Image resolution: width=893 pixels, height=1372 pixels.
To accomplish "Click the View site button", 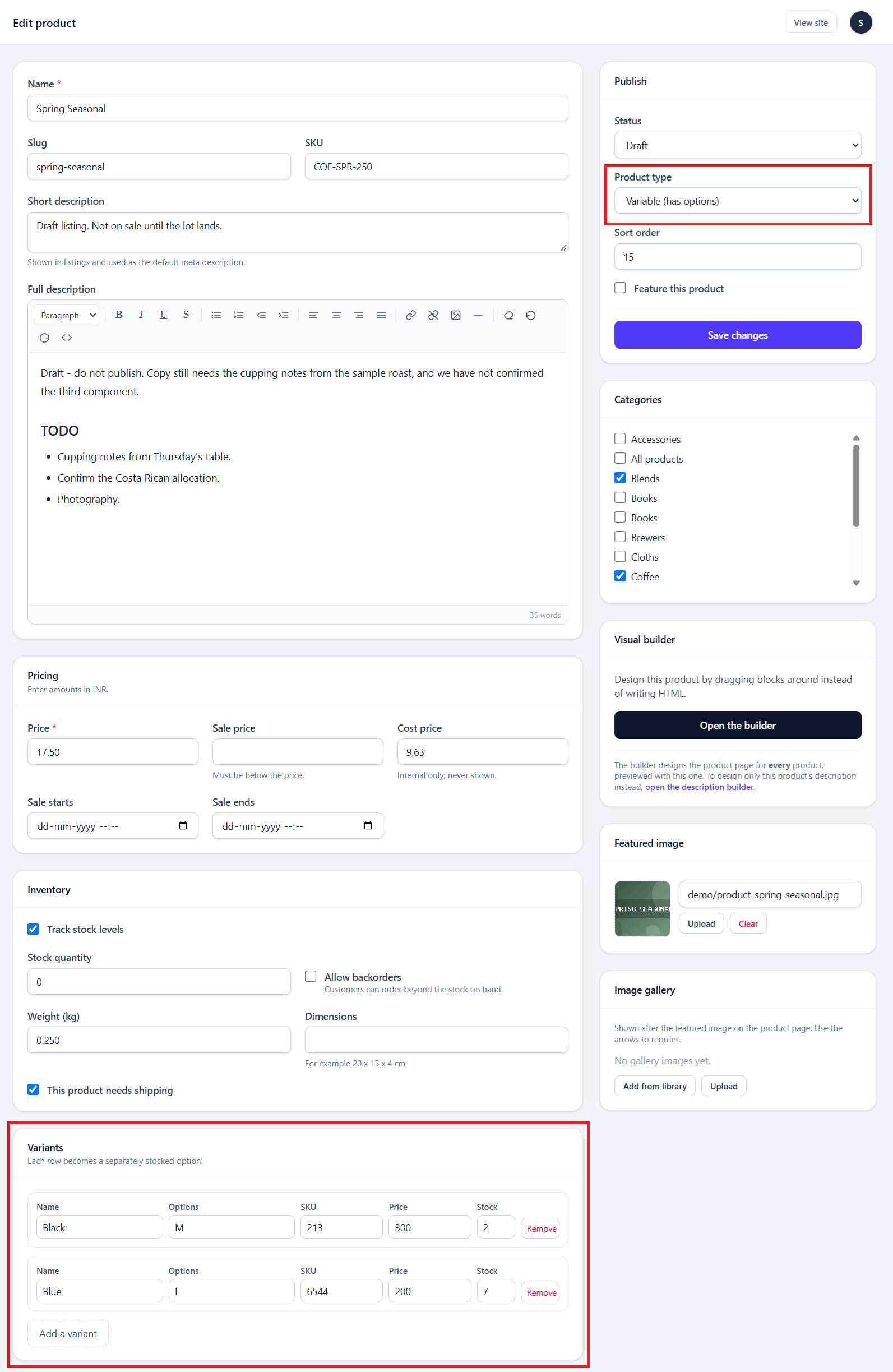I will pos(810,23).
